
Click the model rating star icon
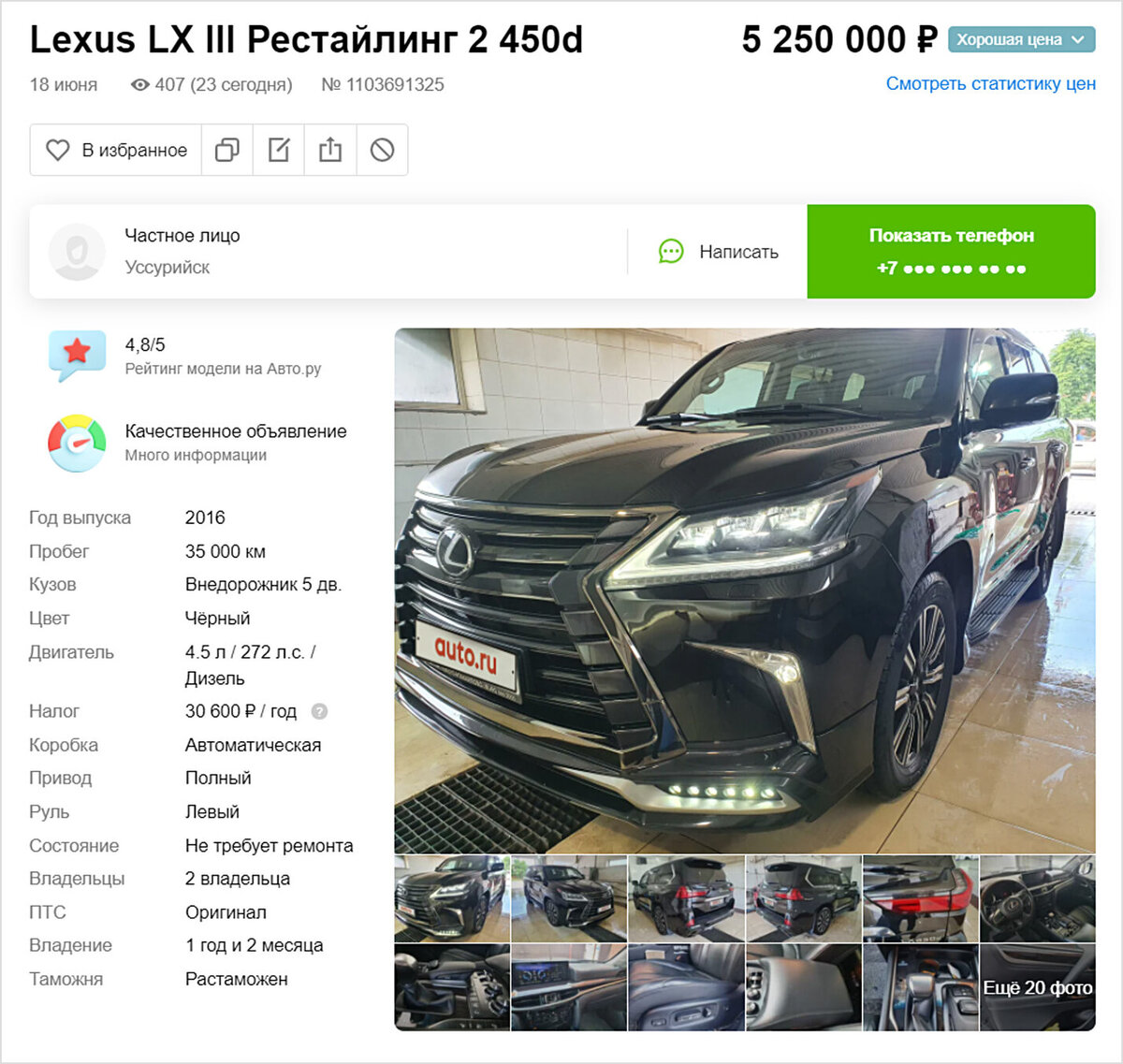point(77,356)
